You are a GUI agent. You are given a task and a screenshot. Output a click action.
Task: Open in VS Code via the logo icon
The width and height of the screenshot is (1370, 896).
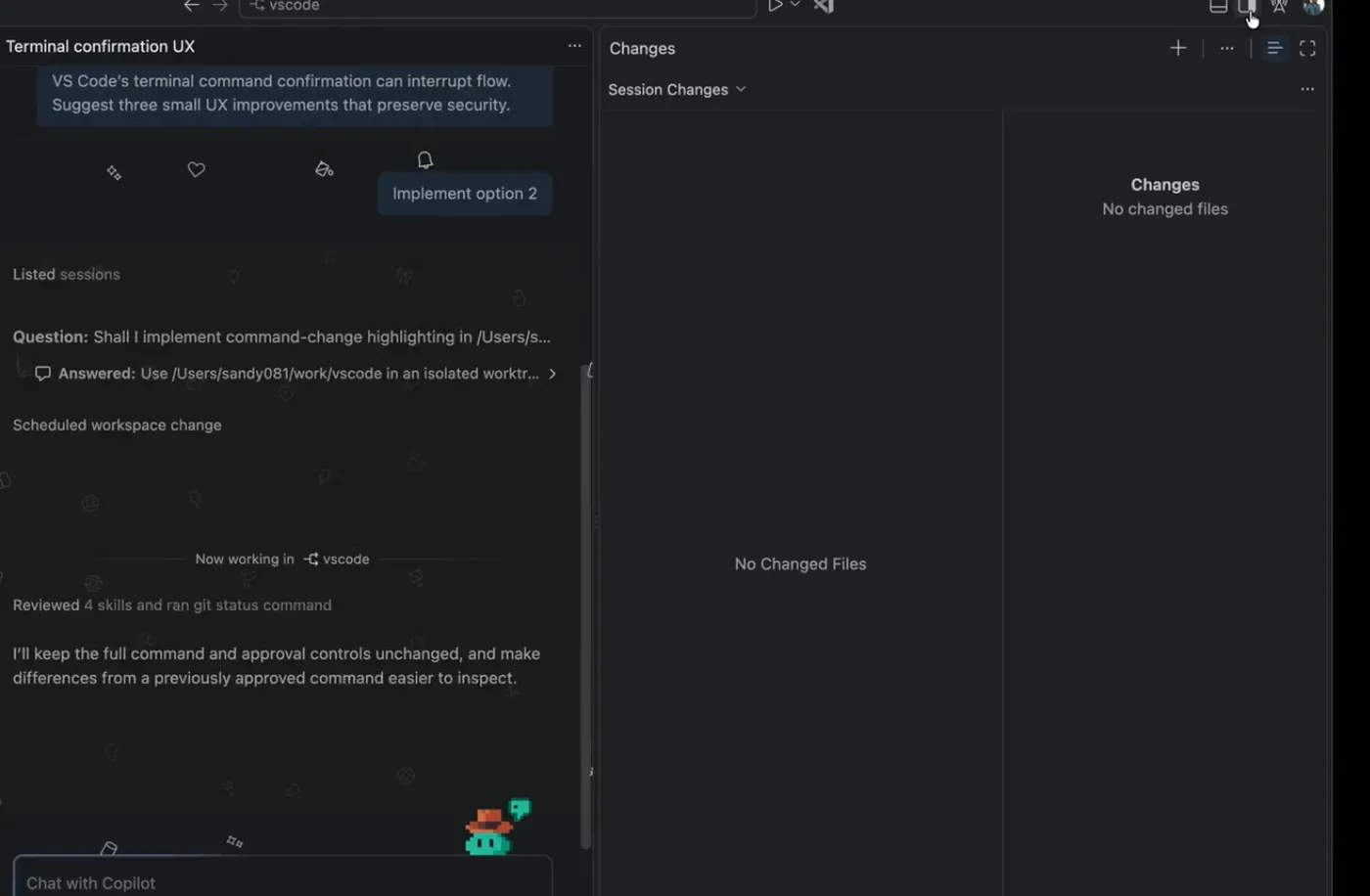point(824,6)
